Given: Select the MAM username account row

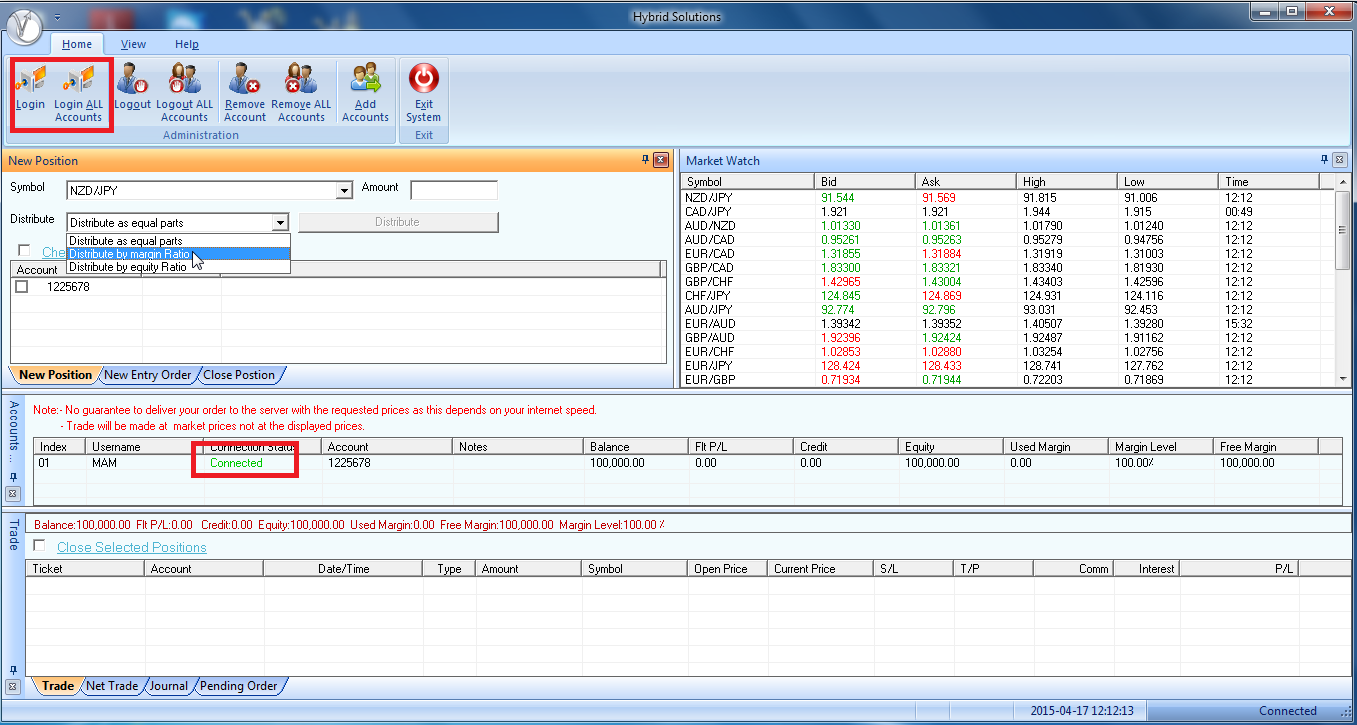Looking at the screenshot, I should tap(688, 463).
